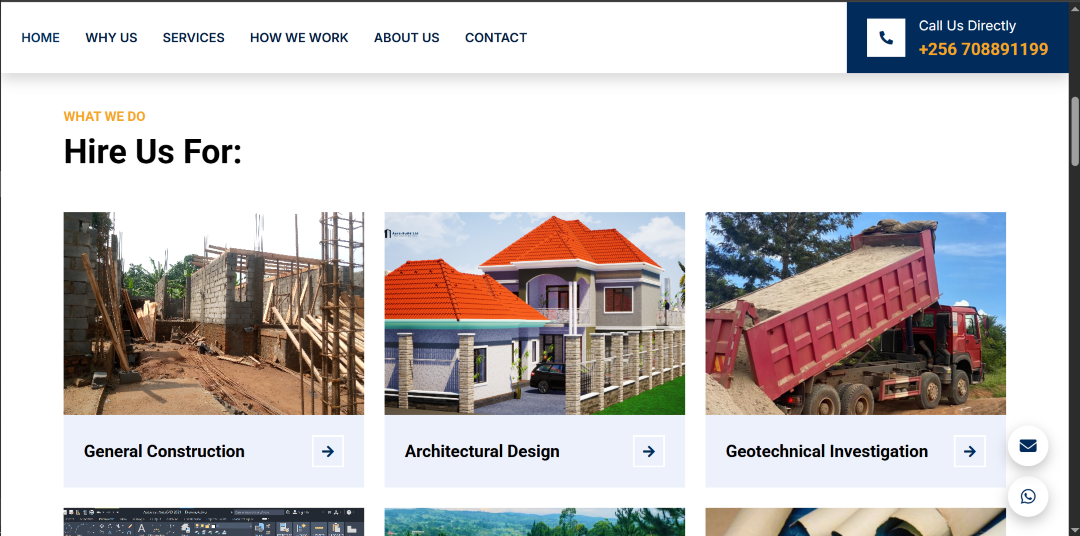Open the floating email envelope icon
The image size is (1080, 536).
click(x=1028, y=446)
